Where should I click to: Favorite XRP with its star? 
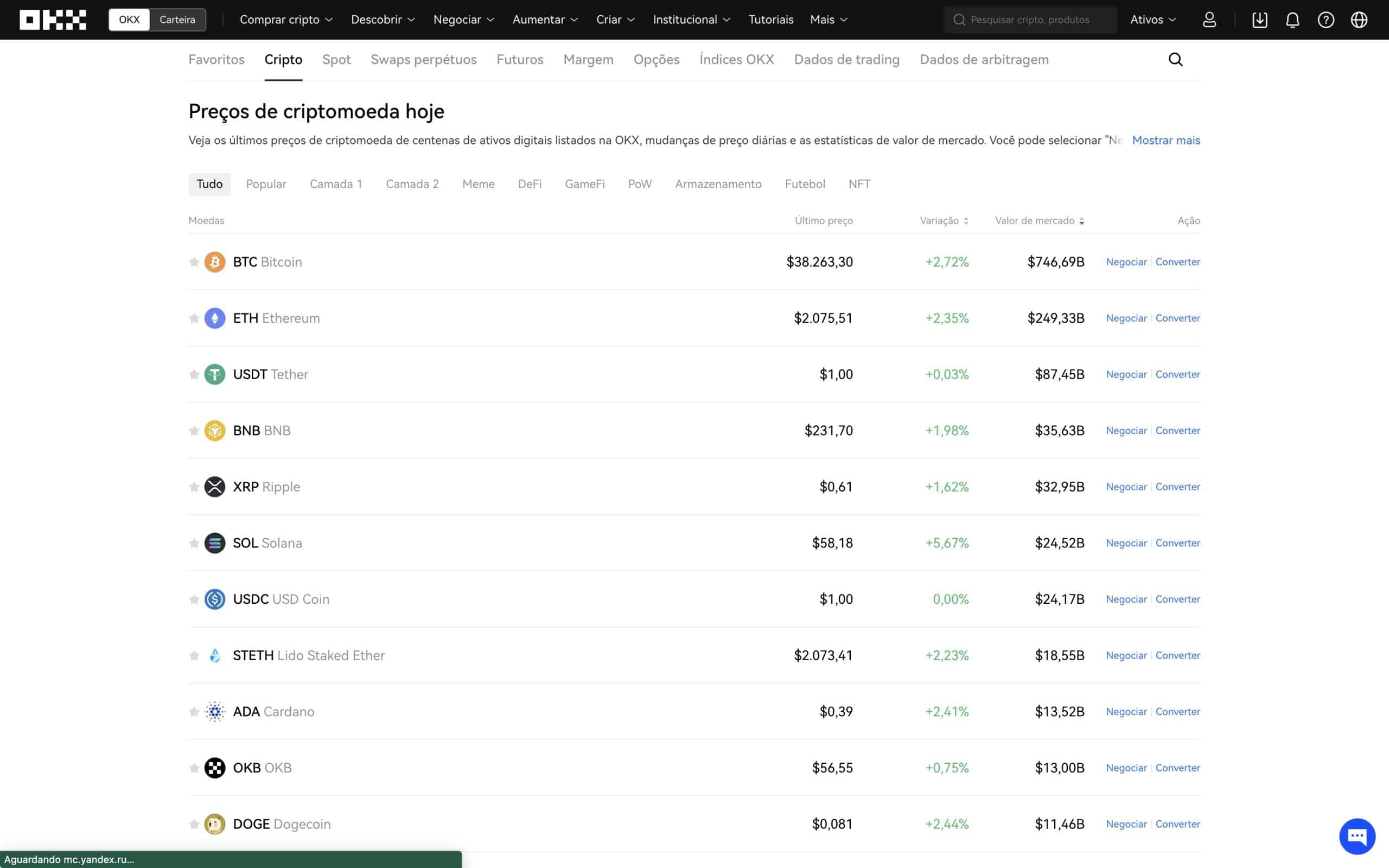coord(194,487)
